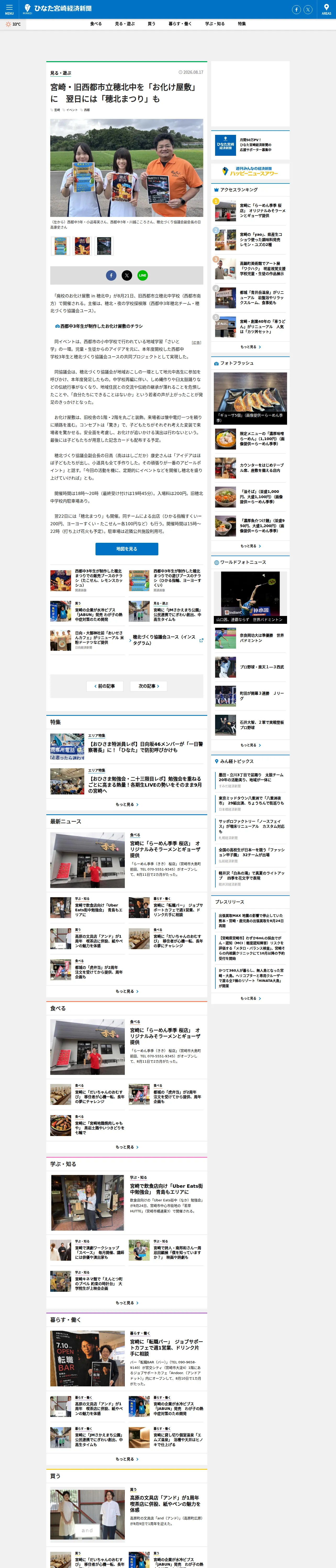The height and width of the screenshot is (1568, 336).
Task: Click the フォトフラッシュ camera icon heading
Action: coord(216,364)
